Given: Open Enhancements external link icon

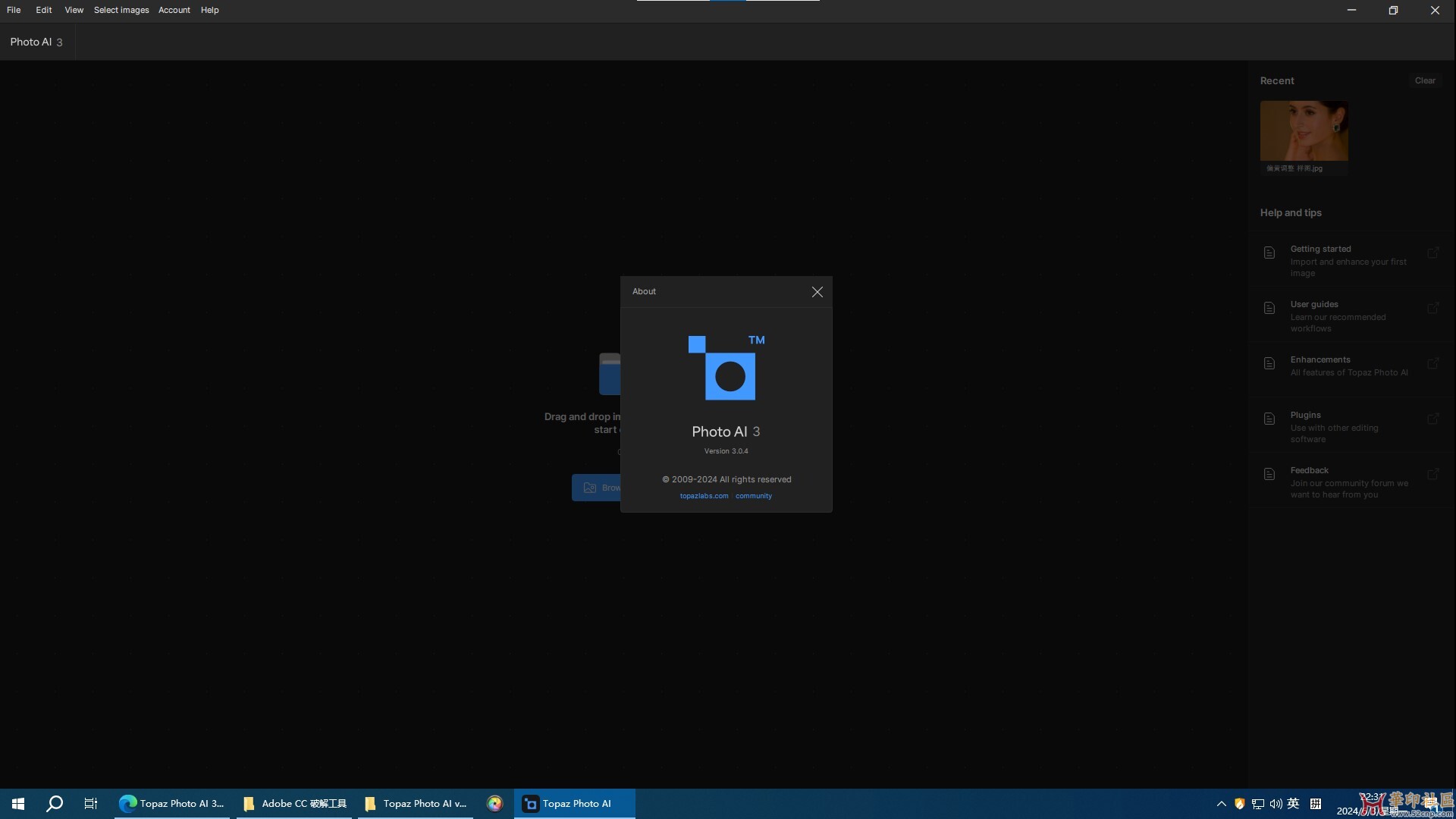Looking at the screenshot, I should (x=1433, y=363).
